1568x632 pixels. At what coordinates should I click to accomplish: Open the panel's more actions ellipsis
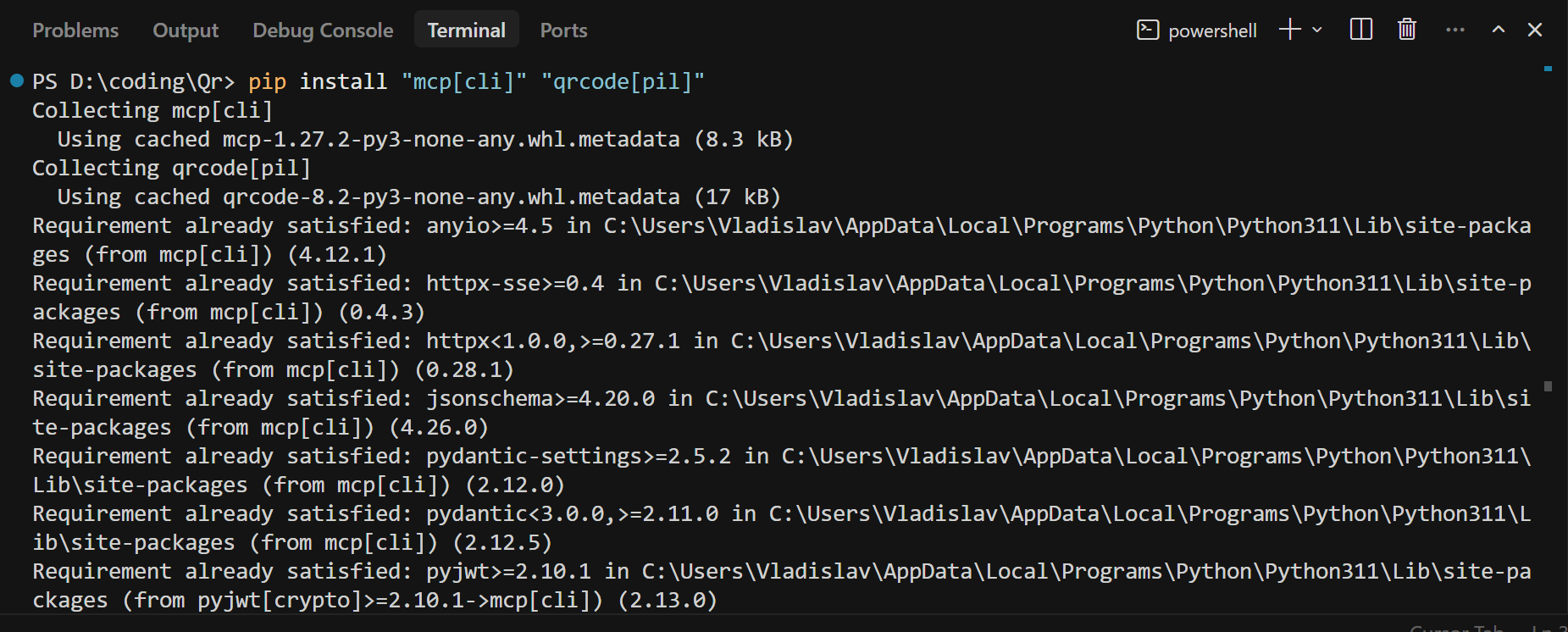coord(1455,30)
